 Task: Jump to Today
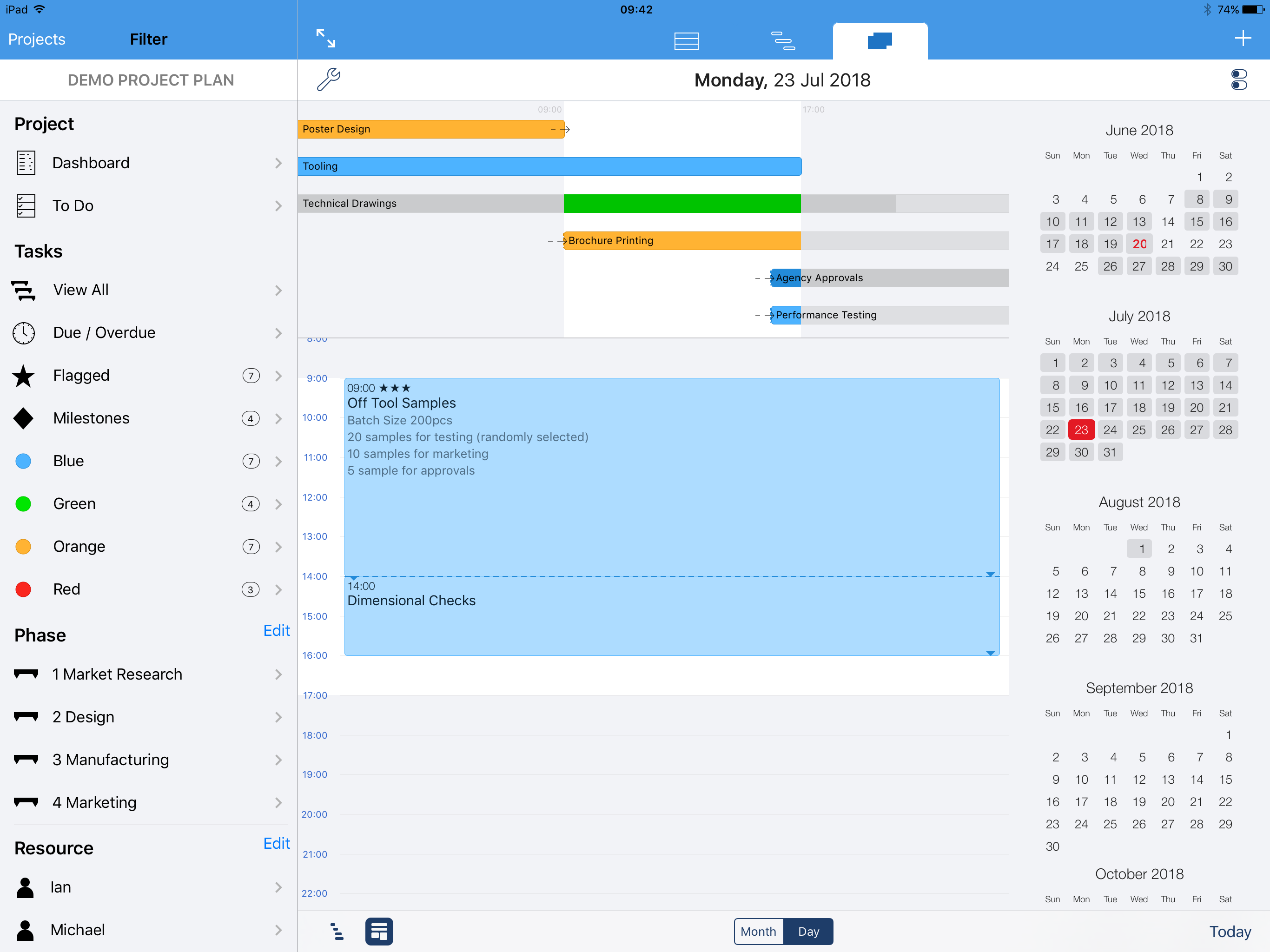coord(1230,932)
